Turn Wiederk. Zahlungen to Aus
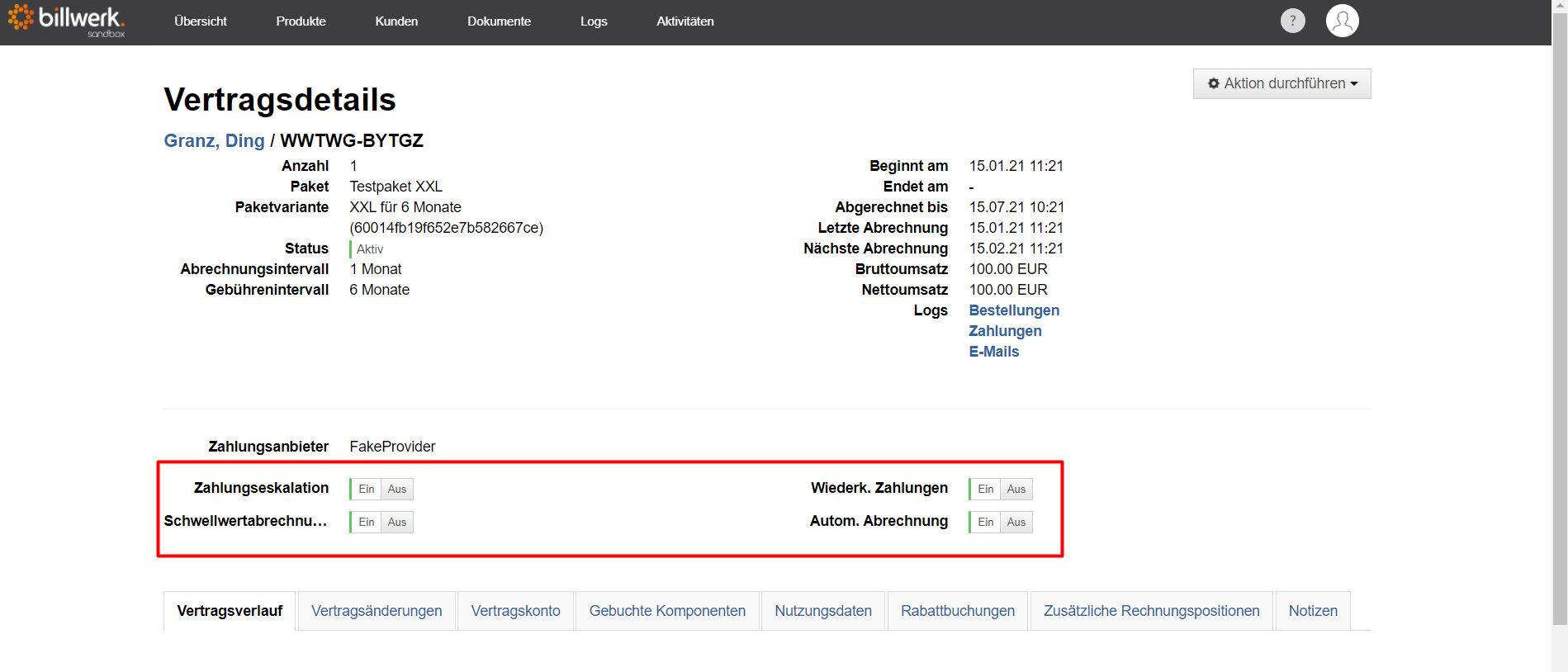 (1016, 489)
